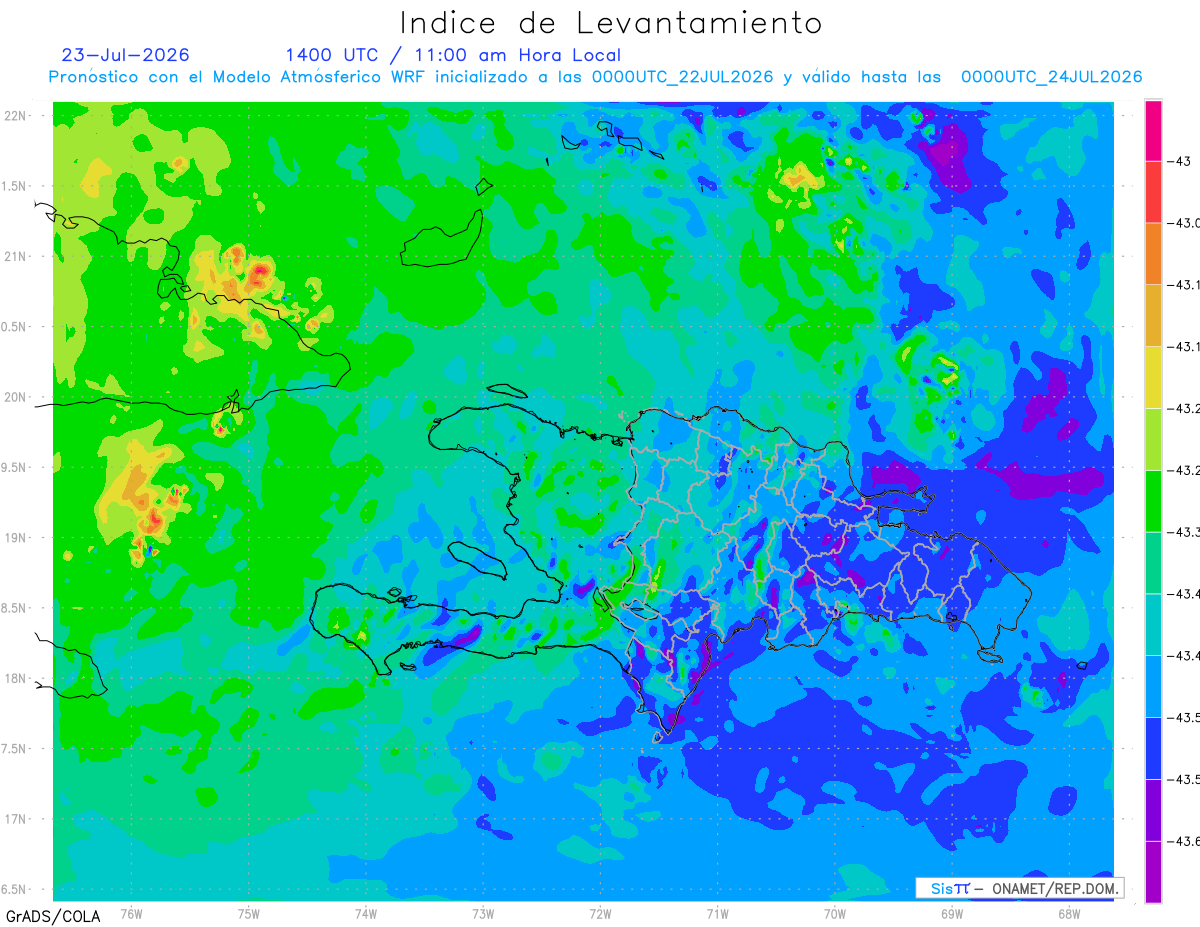Click the '73W' longitude label
This screenshot has height=927, width=1200.
[x=483, y=914]
